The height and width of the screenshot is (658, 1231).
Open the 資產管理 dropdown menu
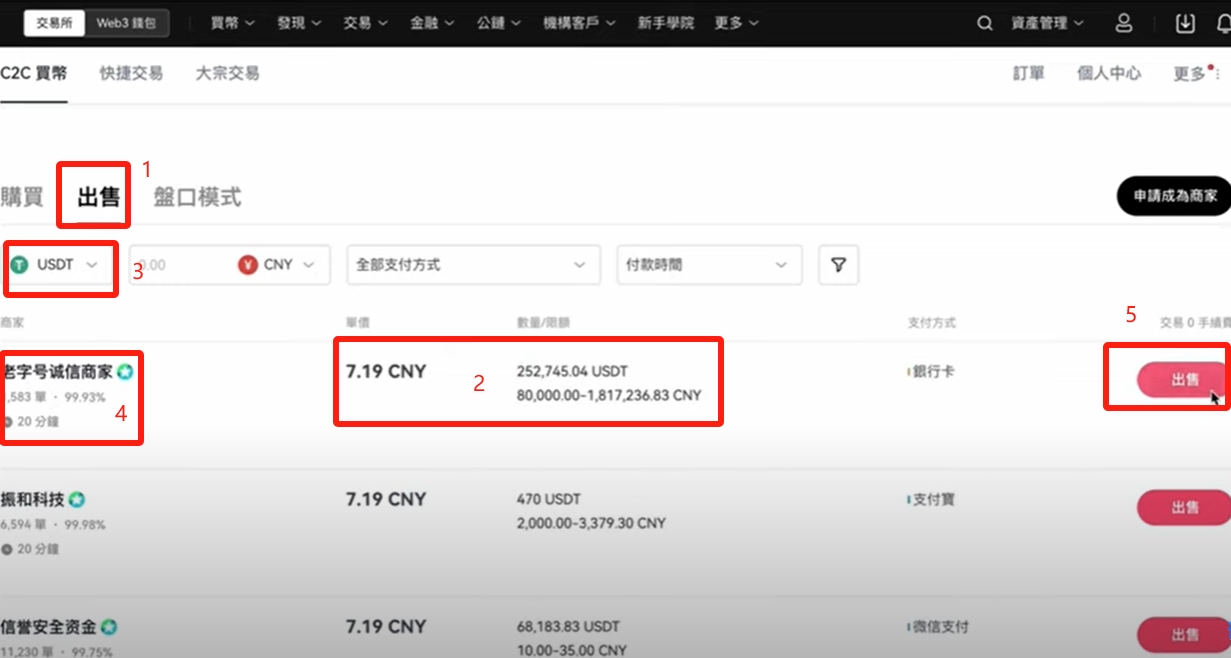coord(1046,23)
